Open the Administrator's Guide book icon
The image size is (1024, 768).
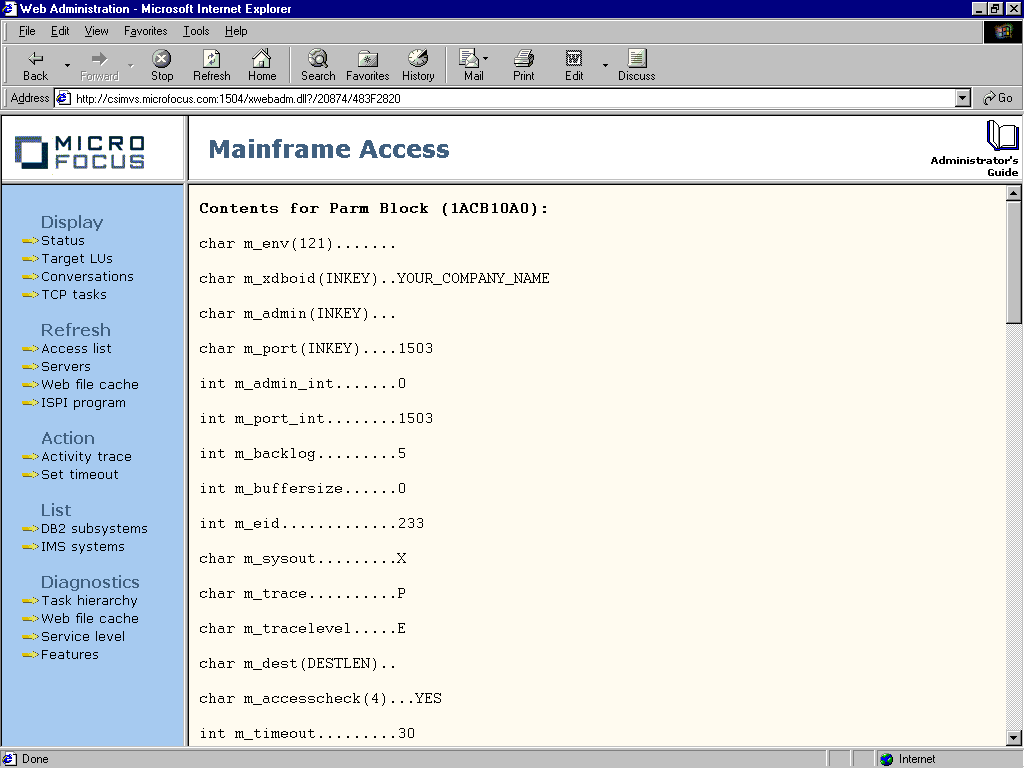pyautogui.click(x=1001, y=136)
